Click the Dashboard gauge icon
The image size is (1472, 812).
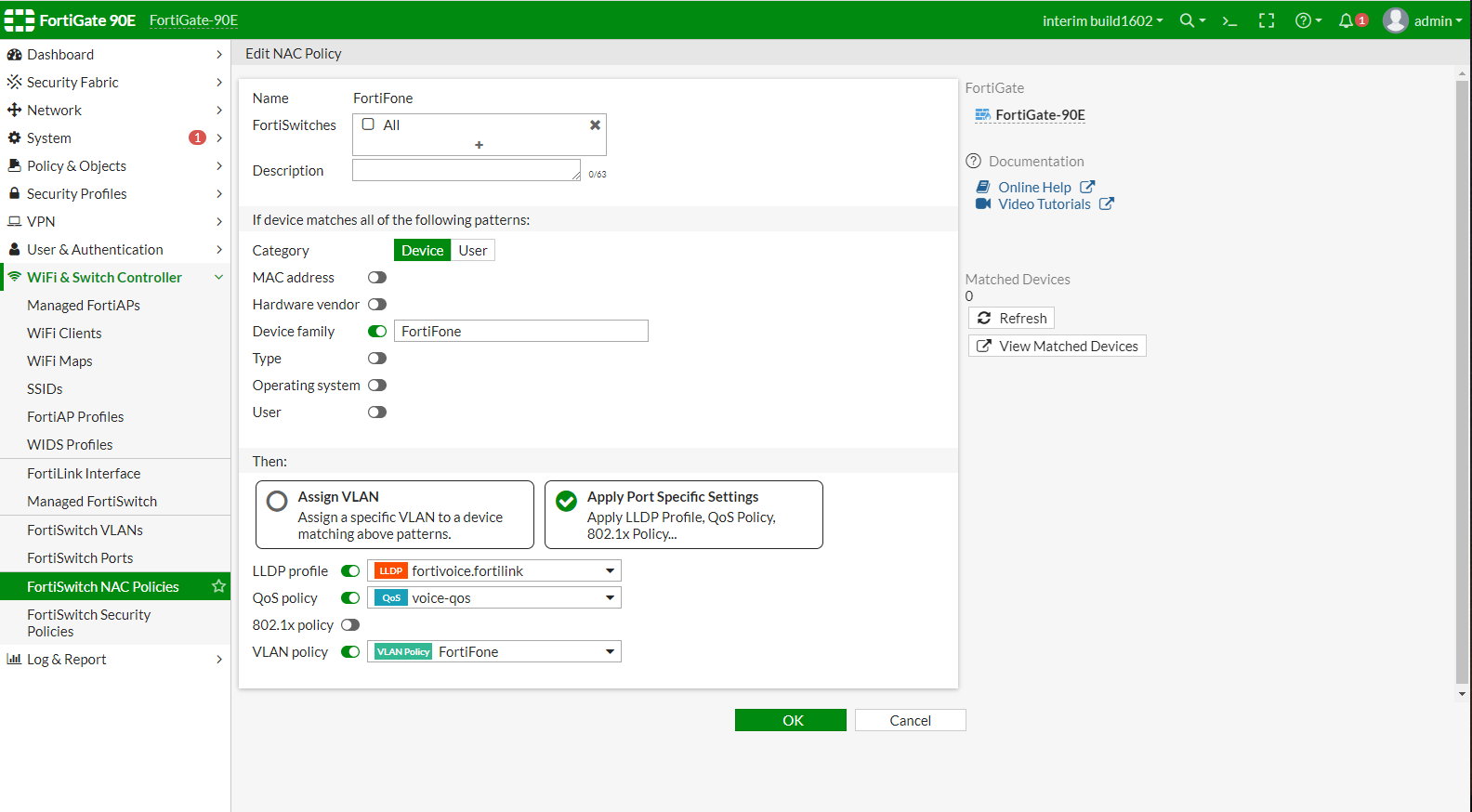[x=14, y=55]
